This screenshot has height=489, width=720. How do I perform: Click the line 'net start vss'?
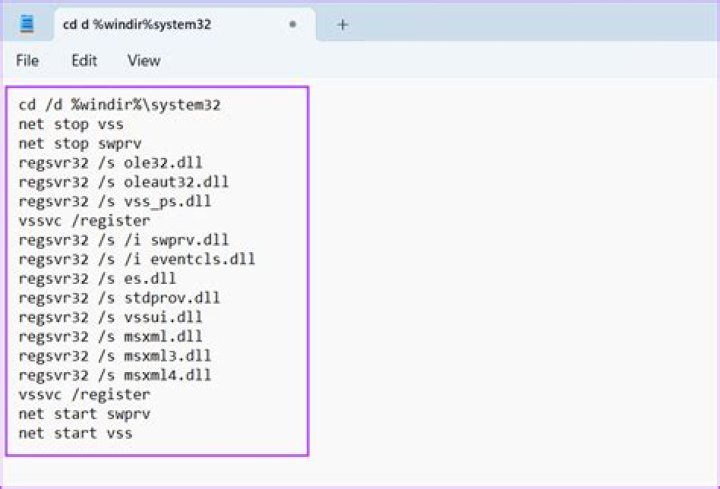coord(76,433)
